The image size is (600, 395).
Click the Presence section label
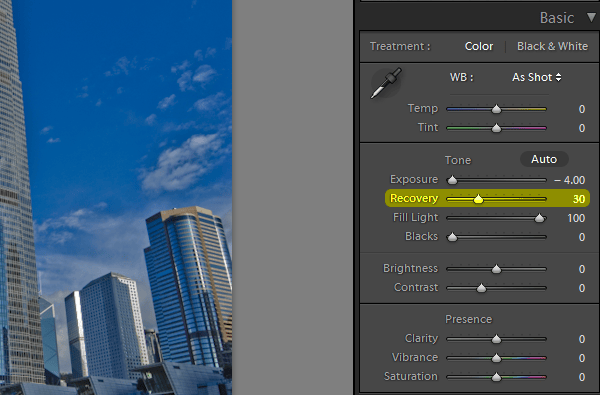tap(468, 319)
